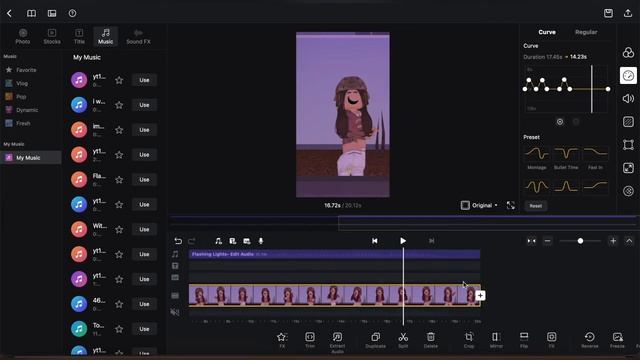Screen dimensions: 640x360
Task: Redo the last undone edit
Action: pyautogui.click(x=191, y=241)
